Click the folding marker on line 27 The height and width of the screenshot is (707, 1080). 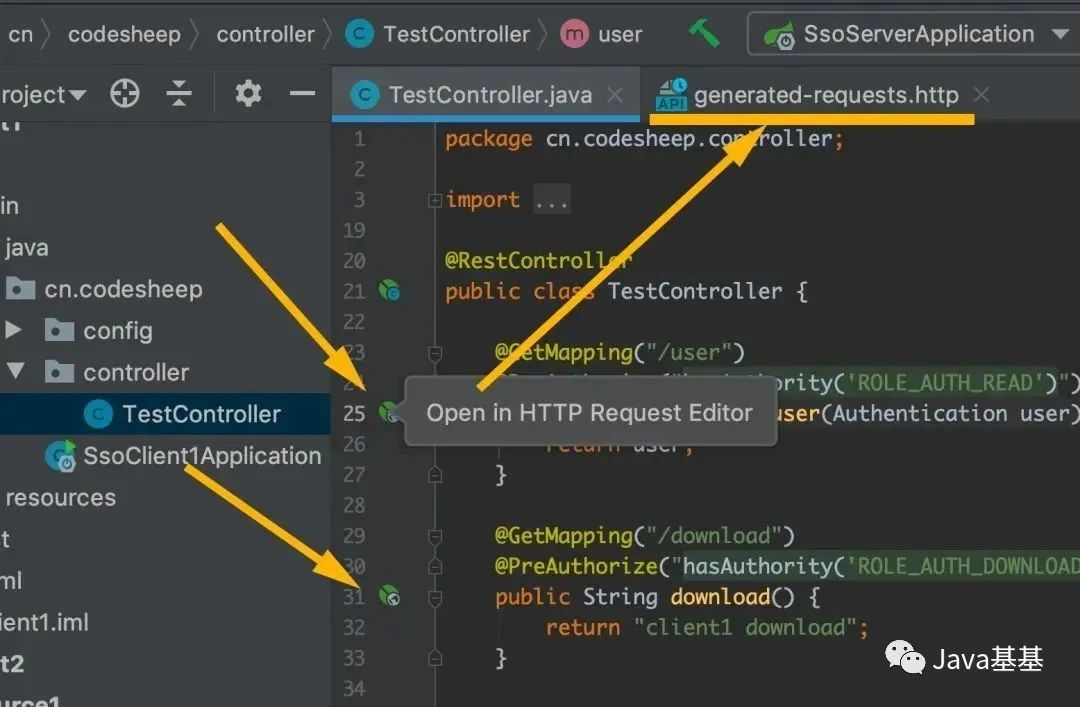click(435, 475)
